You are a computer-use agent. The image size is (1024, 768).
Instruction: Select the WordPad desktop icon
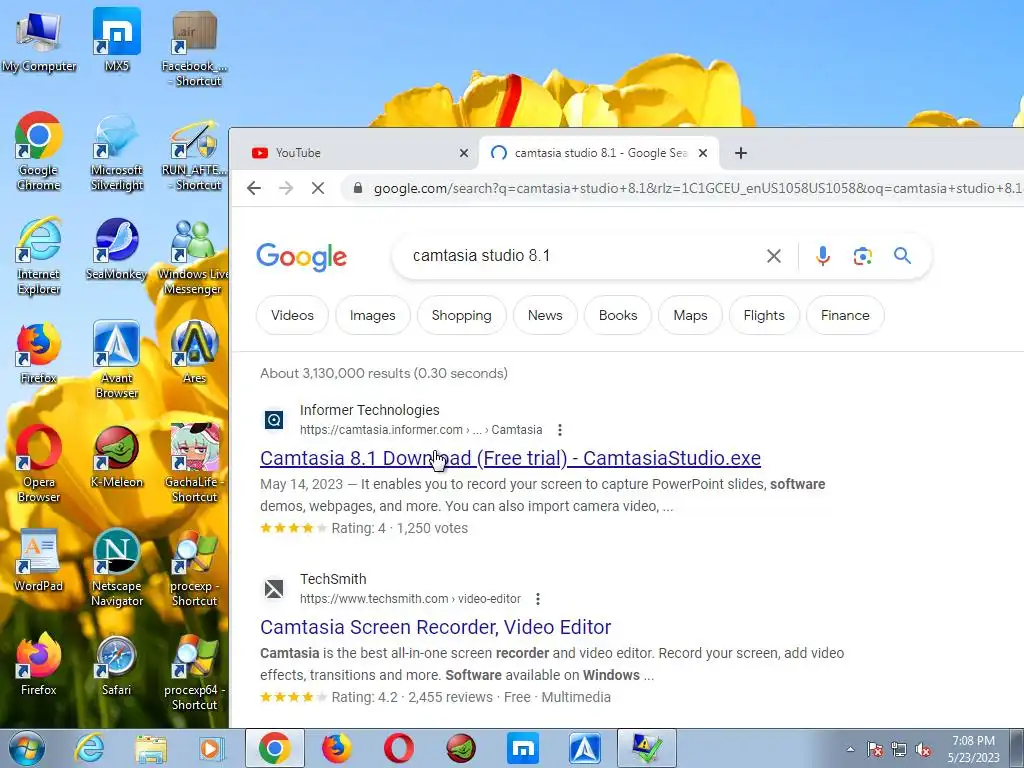pos(39,560)
